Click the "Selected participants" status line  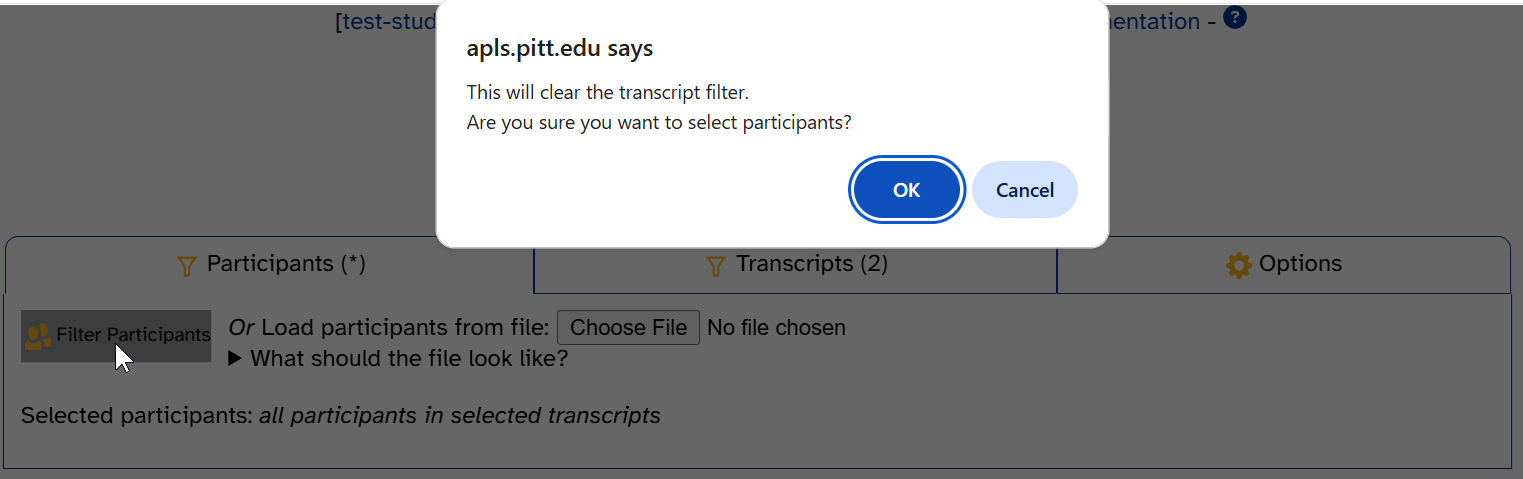(x=341, y=416)
